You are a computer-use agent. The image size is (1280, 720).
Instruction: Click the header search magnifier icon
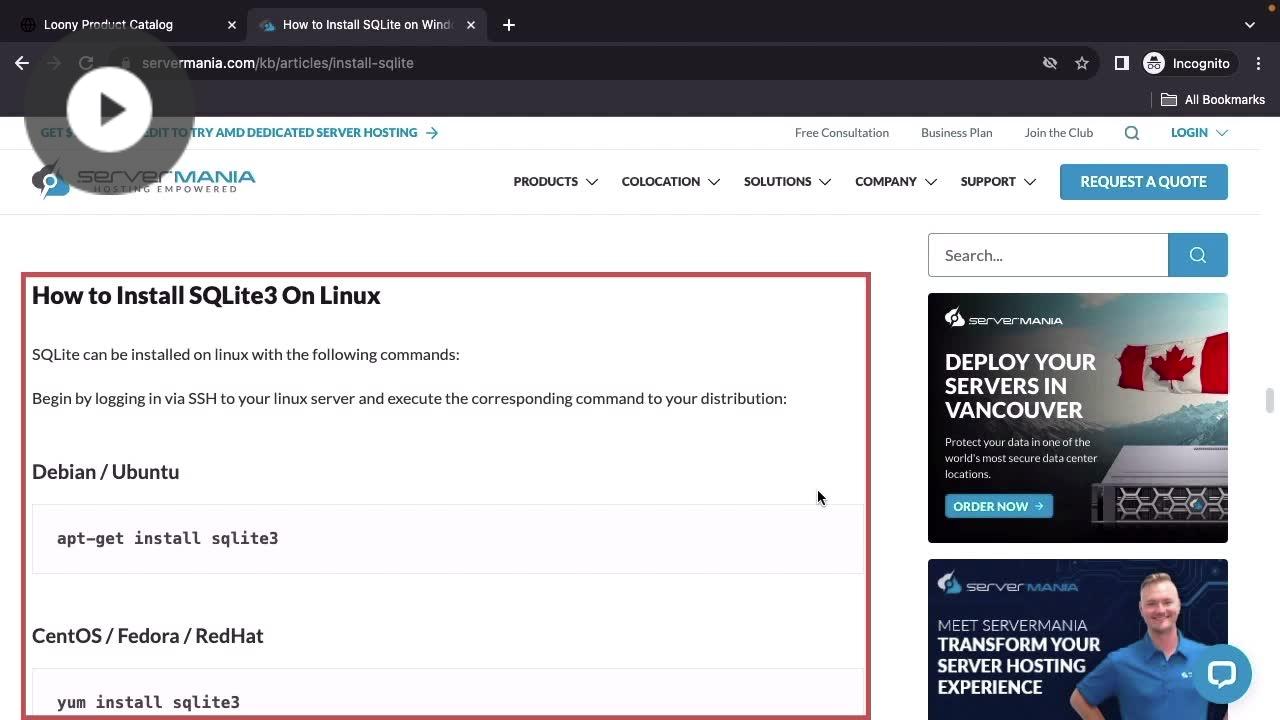1132,133
